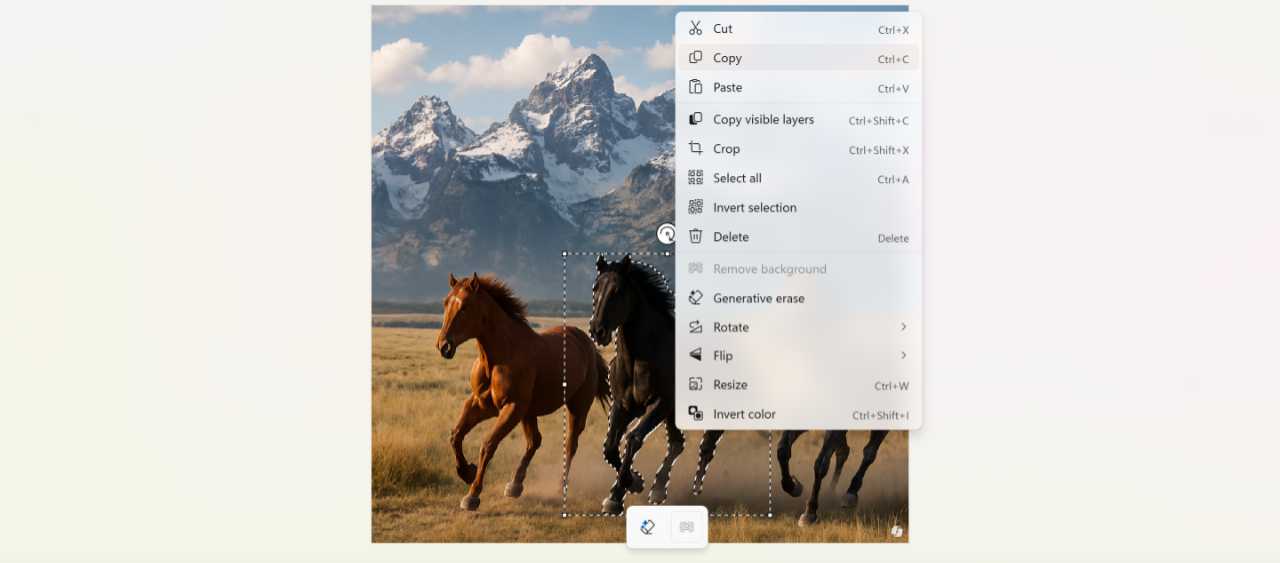Click the Rotate icon in menu
The height and width of the screenshot is (563, 1280).
tap(695, 327)
